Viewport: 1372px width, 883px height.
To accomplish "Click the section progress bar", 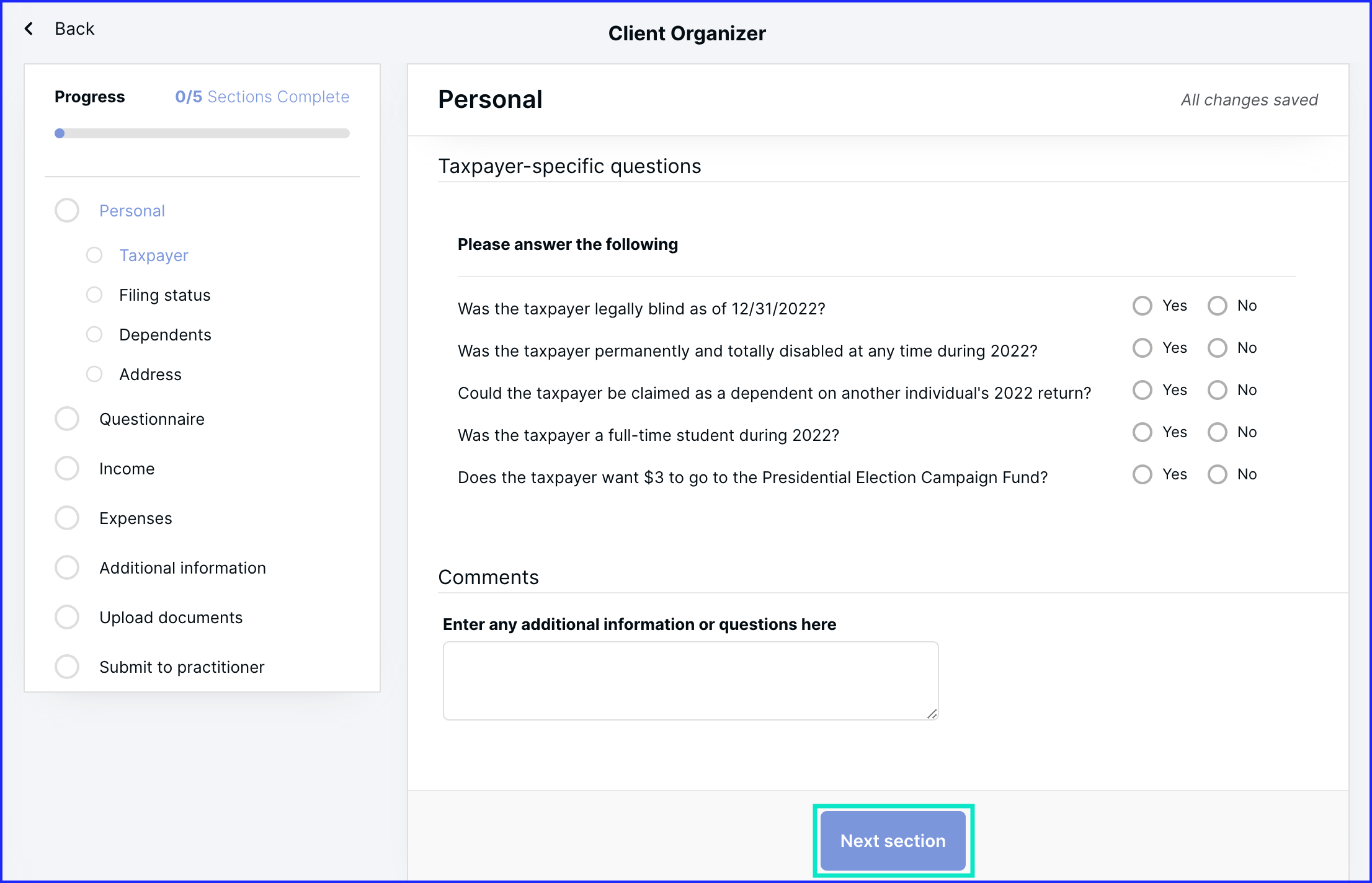I will pyautogui.click(x=202, y=133).
